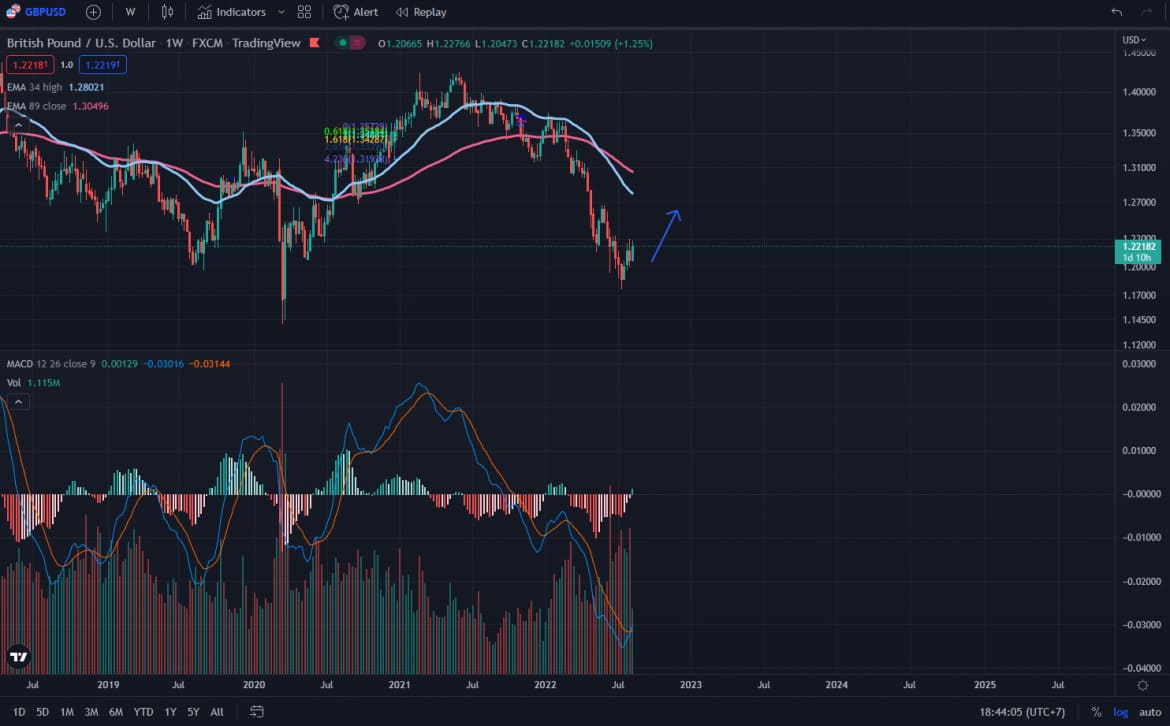Click the auto scale control
The width and height of the screenshot is (1170, 726).
click(1150, 712)
